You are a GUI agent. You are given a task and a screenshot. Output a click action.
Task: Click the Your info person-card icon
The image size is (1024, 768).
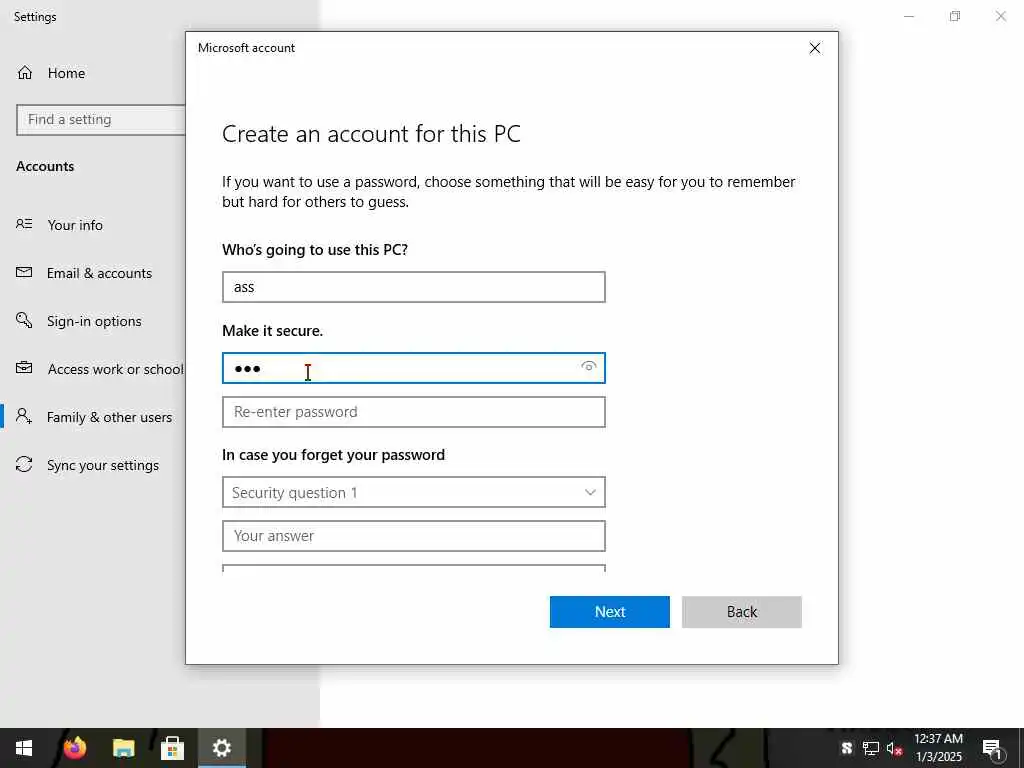coord(24,224)
